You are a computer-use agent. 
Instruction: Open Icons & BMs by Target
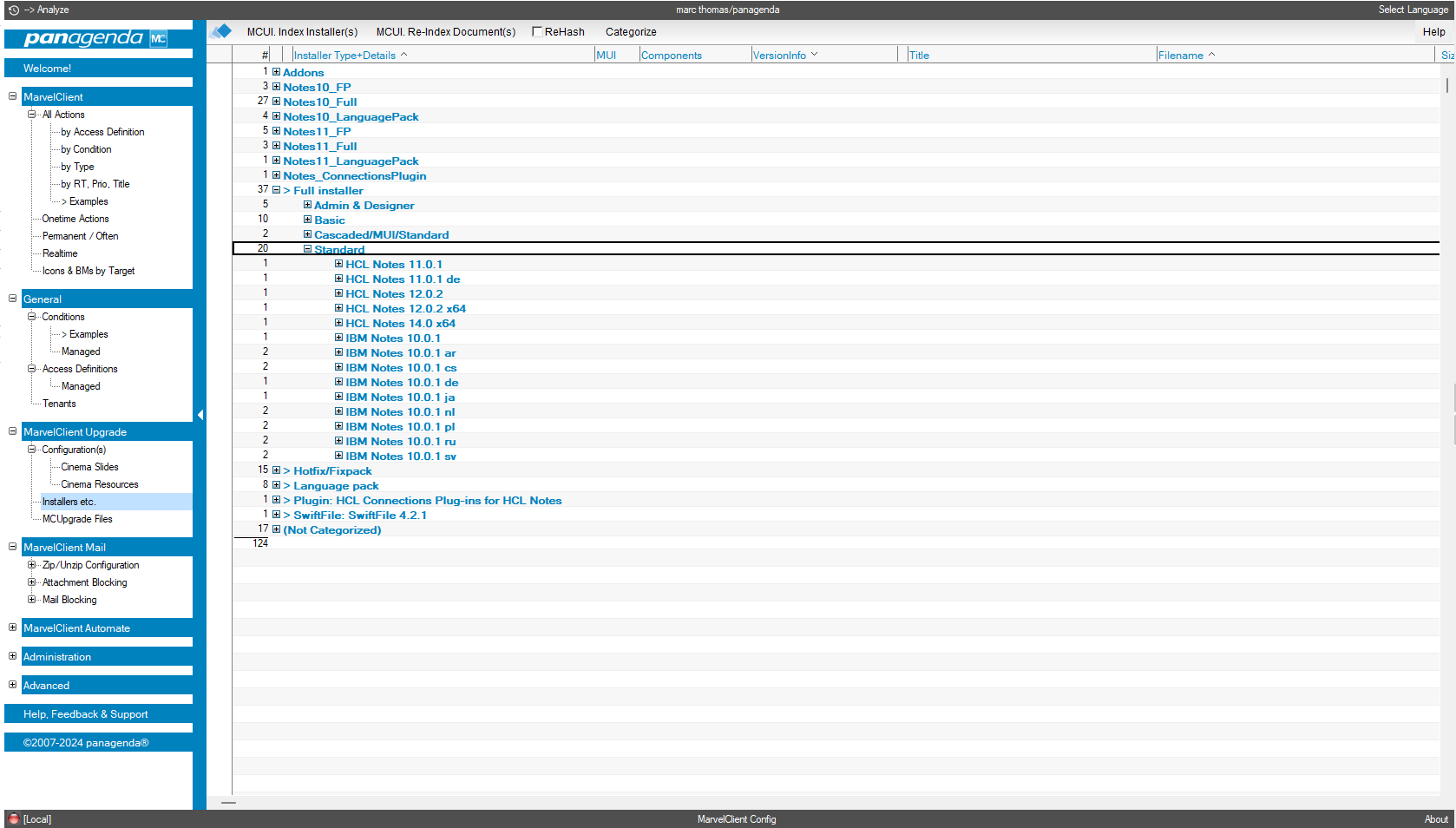click(89, 271)
